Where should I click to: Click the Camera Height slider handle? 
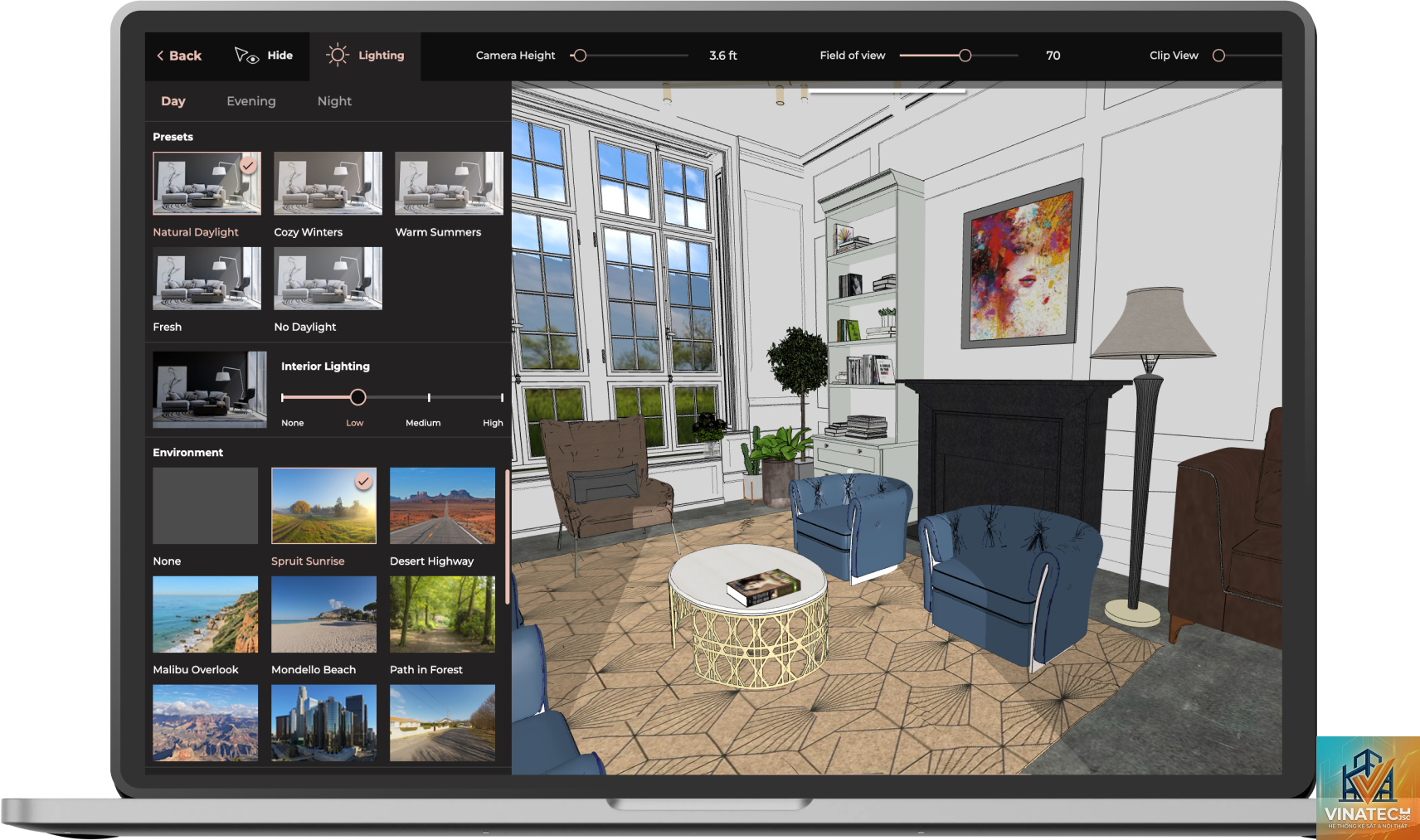580,56
